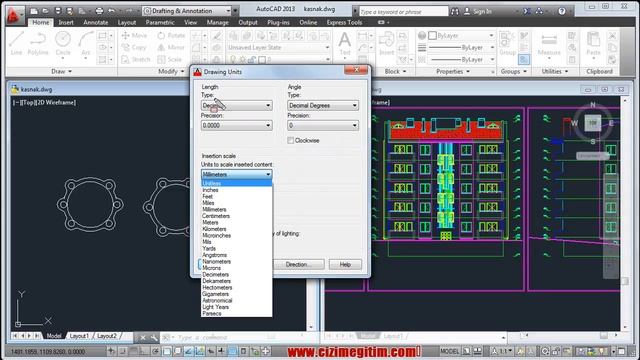This screenshot has width=640, height=360.
Task: Choose the Scale tool in Modify panel
Action: click(x=169, y=60)
